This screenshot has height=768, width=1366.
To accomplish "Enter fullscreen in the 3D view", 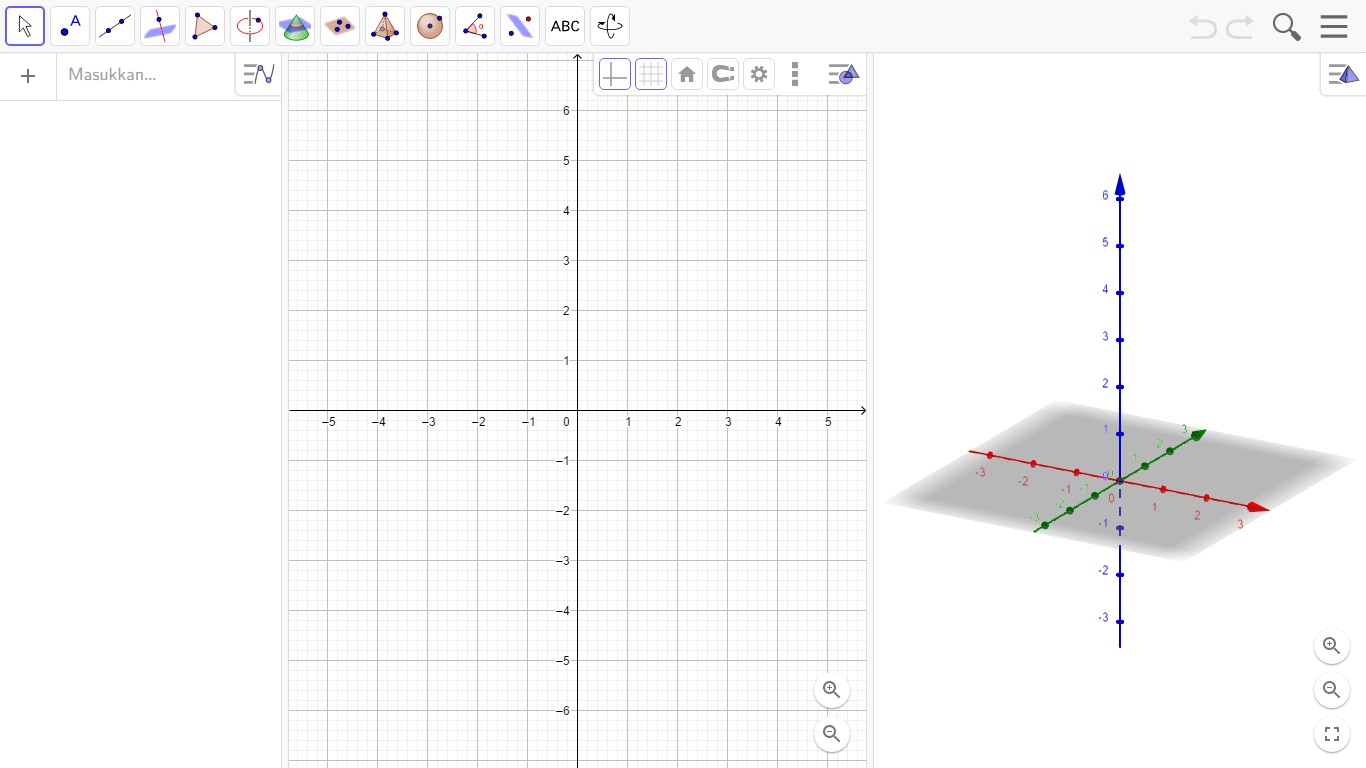I will pos(1331,733).
